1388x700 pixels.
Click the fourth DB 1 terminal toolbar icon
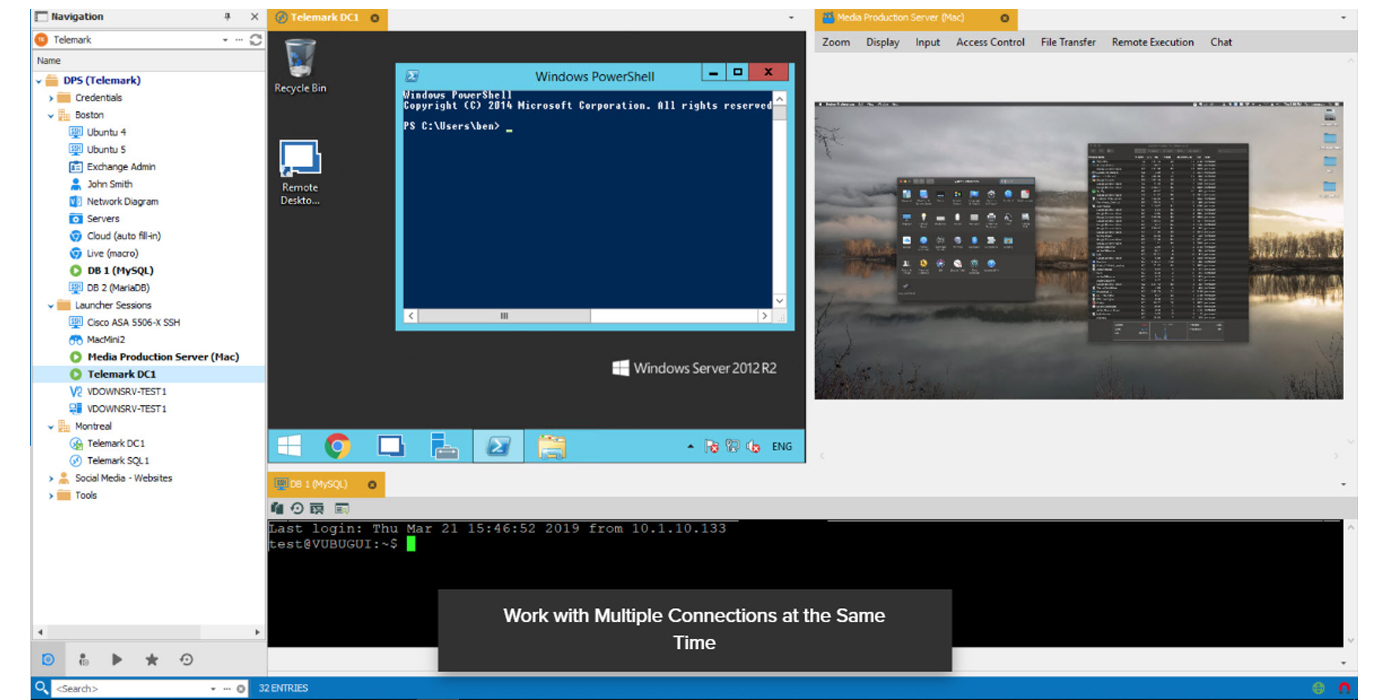[342, 508]
